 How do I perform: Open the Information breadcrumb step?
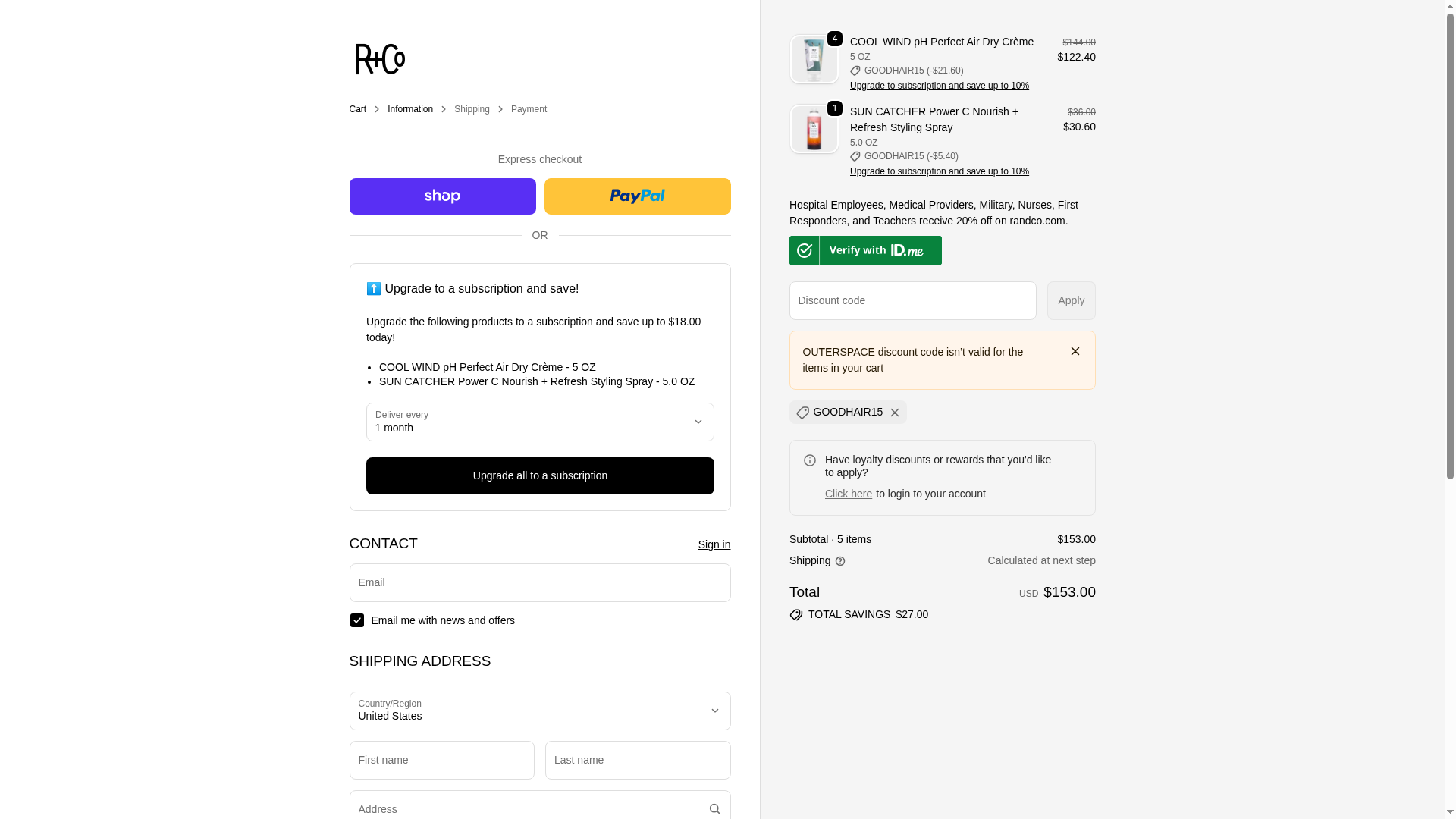[409, 109]
